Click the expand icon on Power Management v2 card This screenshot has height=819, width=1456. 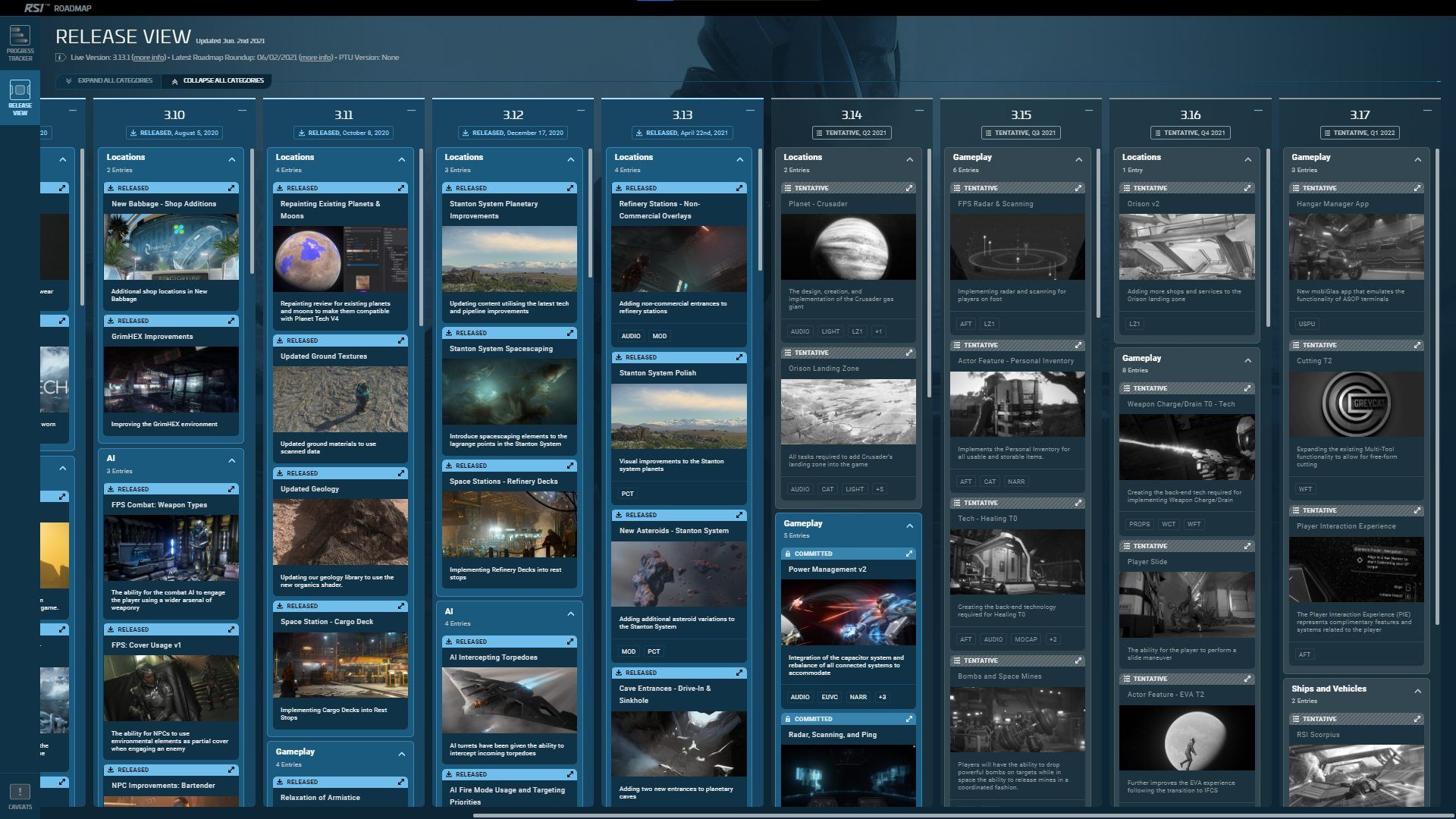[x=908, y=554]
